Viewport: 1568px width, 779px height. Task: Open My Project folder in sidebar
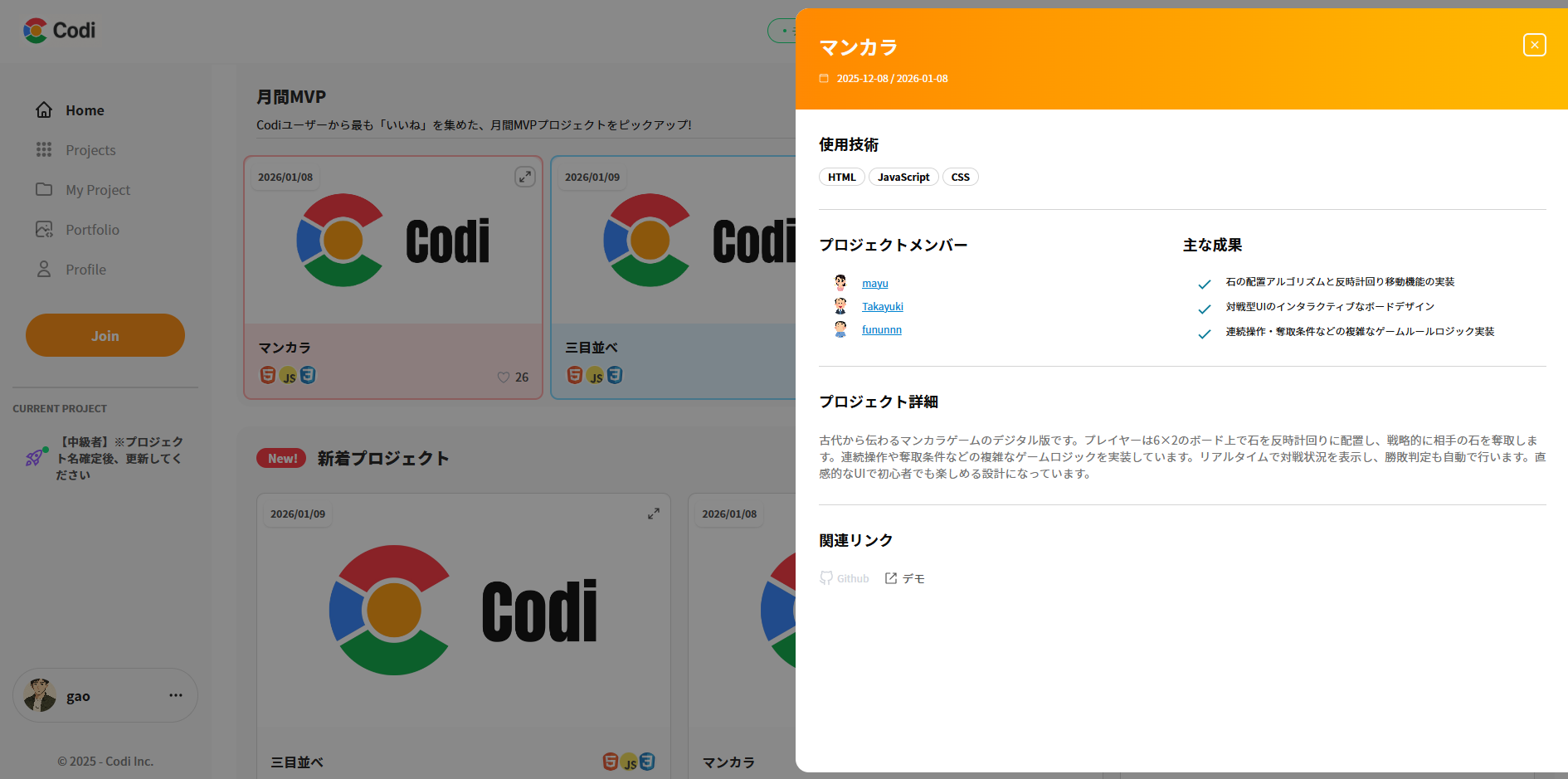click(98, 190)
